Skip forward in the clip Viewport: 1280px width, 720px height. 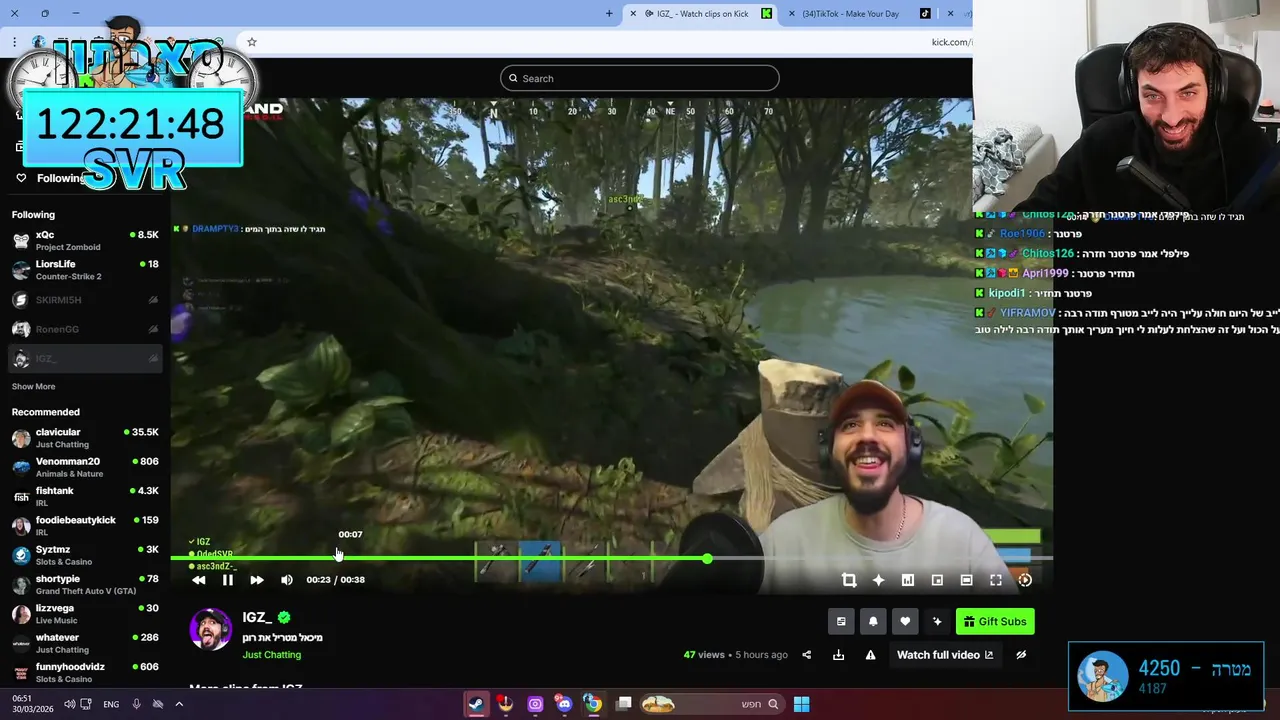(257, 580)
